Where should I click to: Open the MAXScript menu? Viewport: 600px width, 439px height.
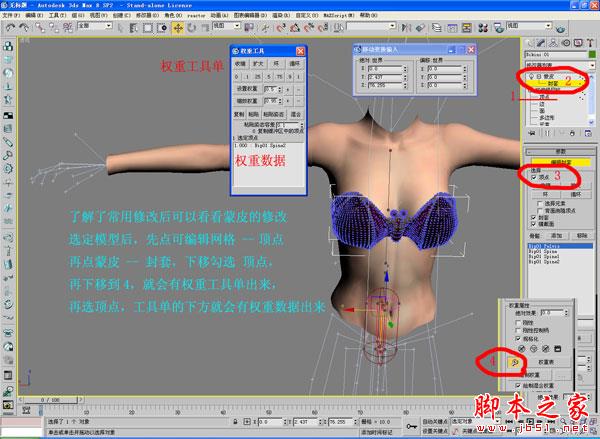pyautogui.click(x=339, y=15)
